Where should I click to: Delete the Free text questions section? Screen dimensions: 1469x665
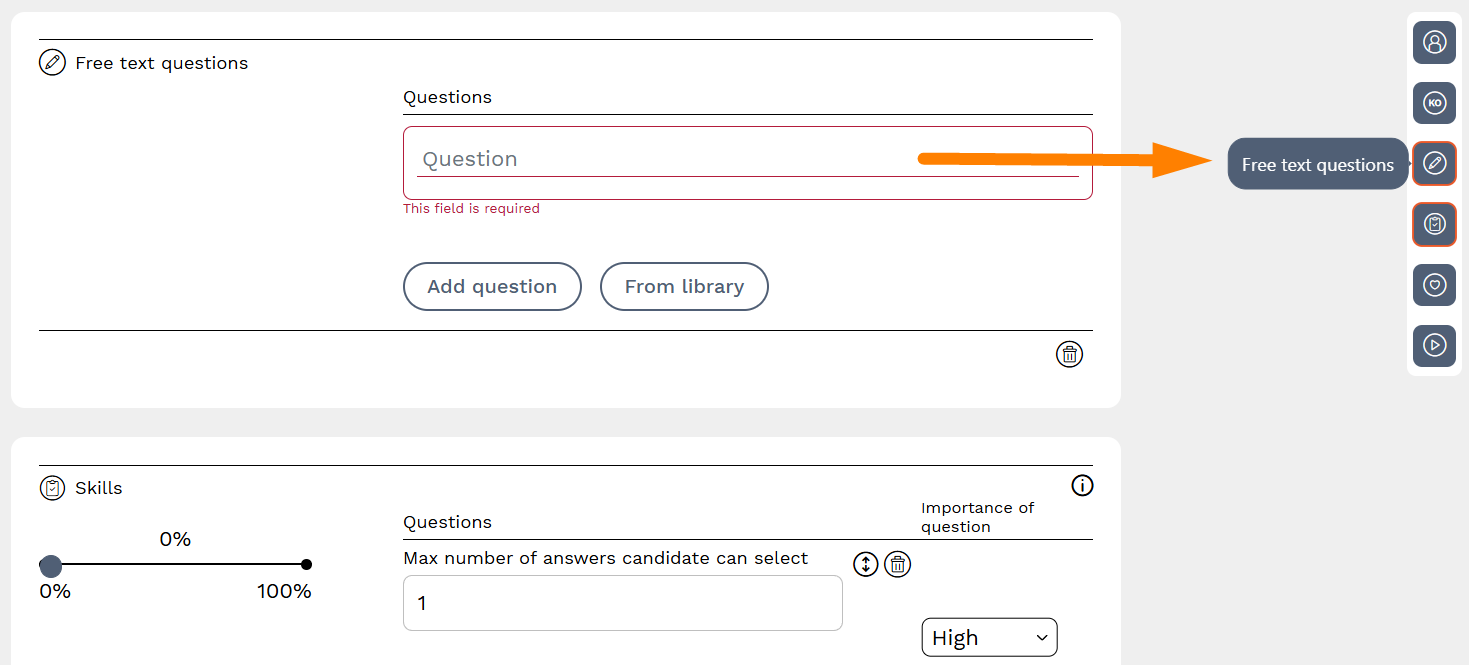tap(1069, 354)
